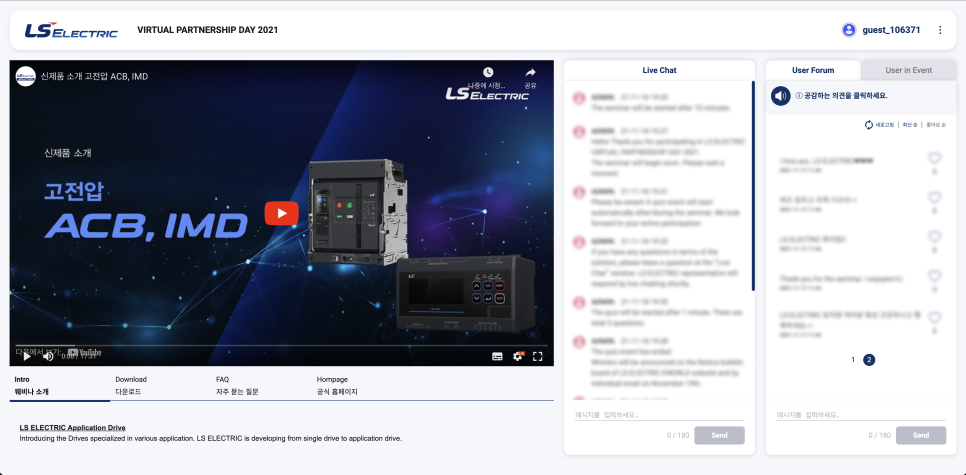The image size is (966, 475).
Task: Click the red YouTube play button on video
Action: 282,213
